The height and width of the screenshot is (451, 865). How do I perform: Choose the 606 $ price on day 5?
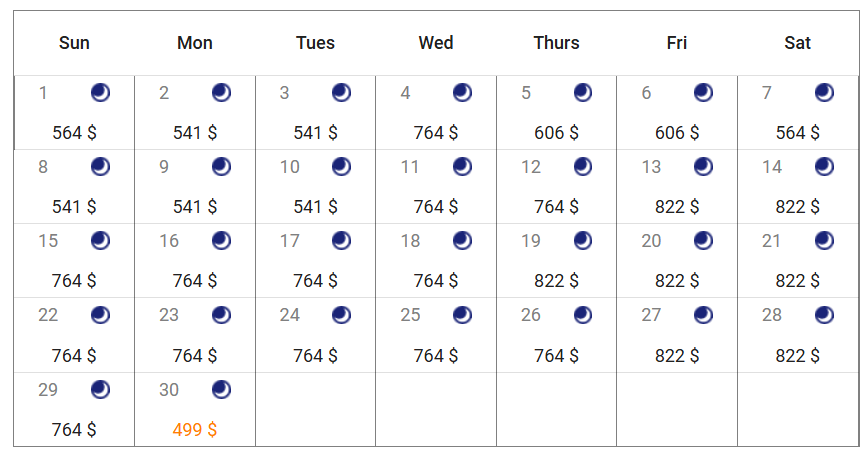coord(556,133)
